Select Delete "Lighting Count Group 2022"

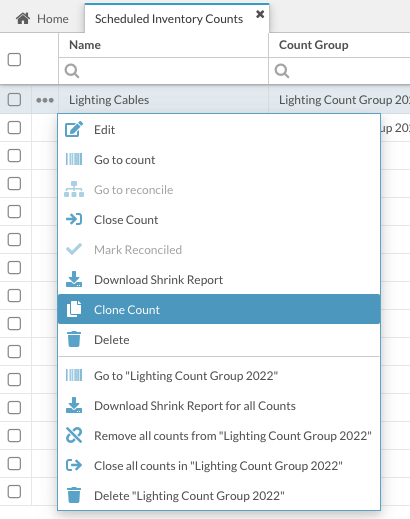click(x=219, y=496)
